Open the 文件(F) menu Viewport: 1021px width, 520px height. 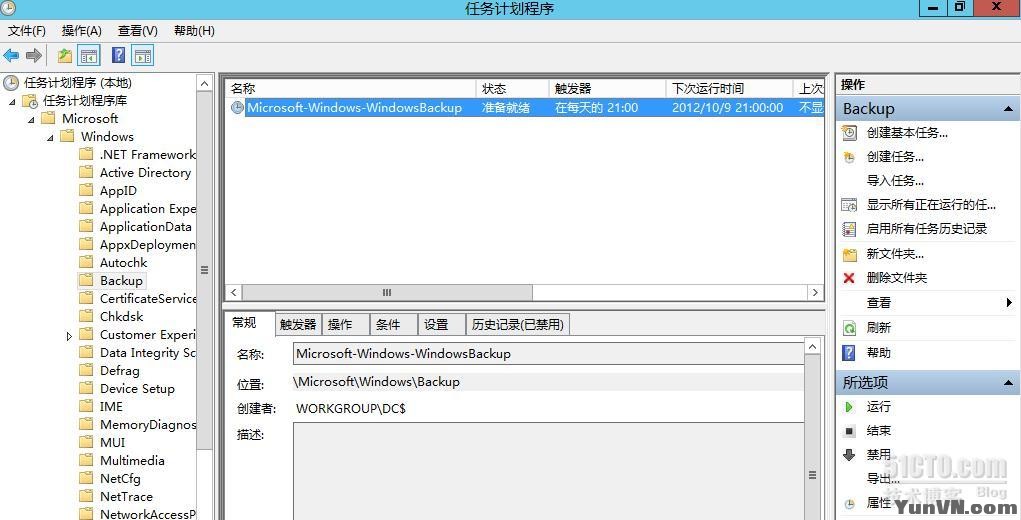click(x=26, y=31)
